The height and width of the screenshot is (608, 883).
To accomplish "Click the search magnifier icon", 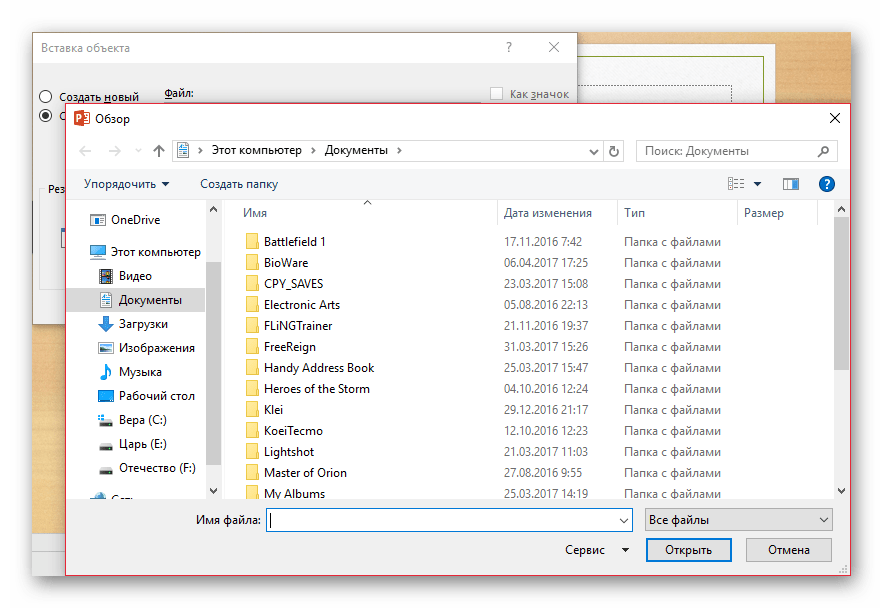I will tap(823, 151).
